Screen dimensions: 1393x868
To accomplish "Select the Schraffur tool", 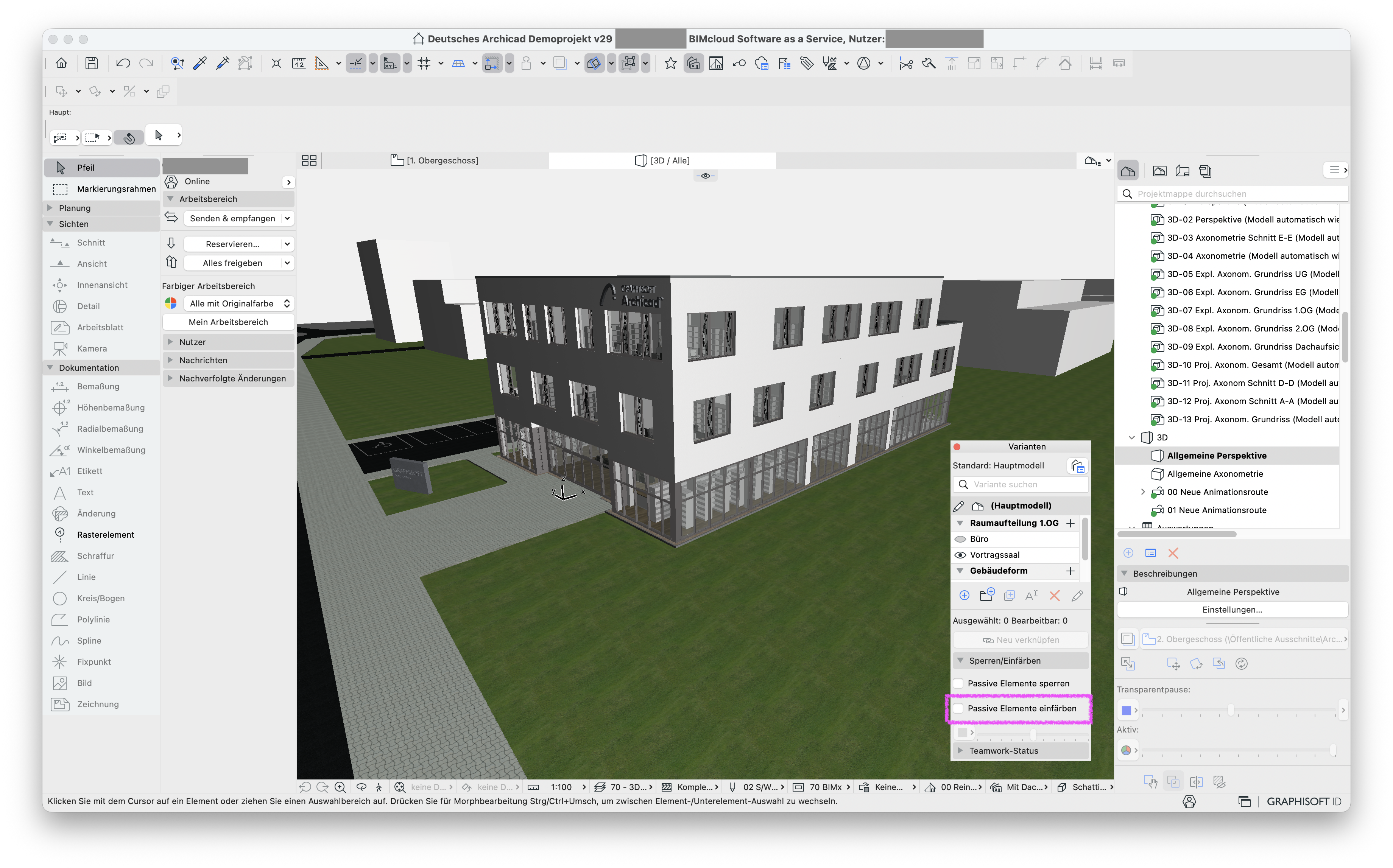I will [x=102, y=556].
